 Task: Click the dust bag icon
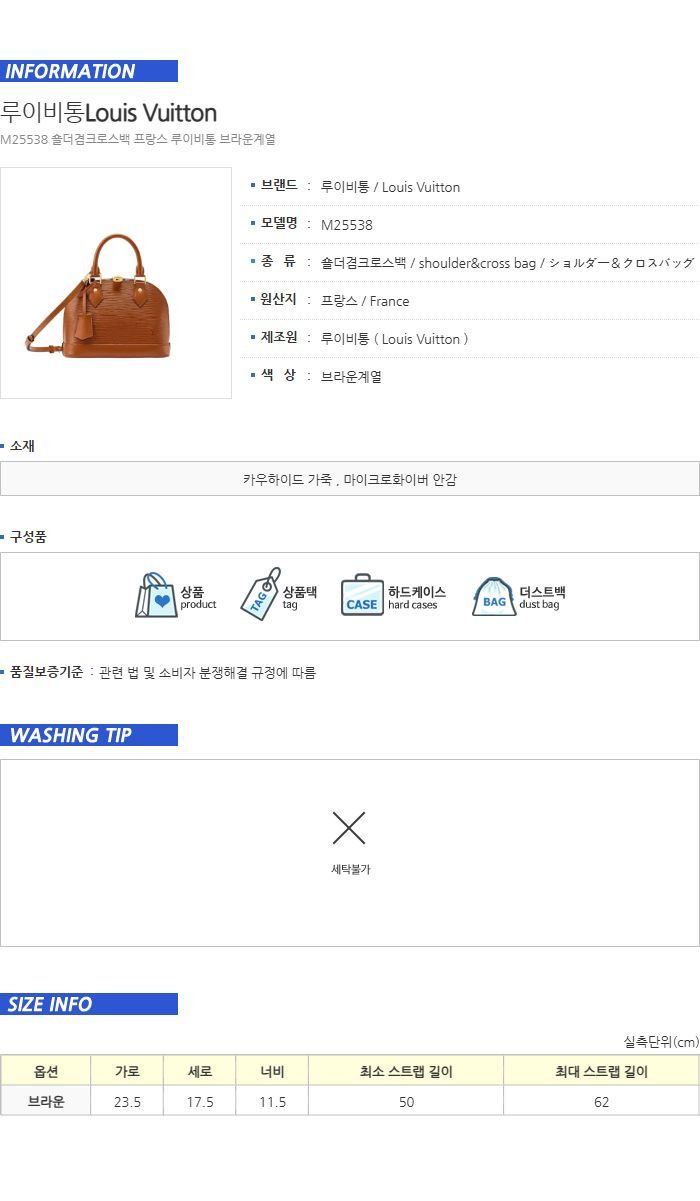pyautogui.click(x=494, y=596)
